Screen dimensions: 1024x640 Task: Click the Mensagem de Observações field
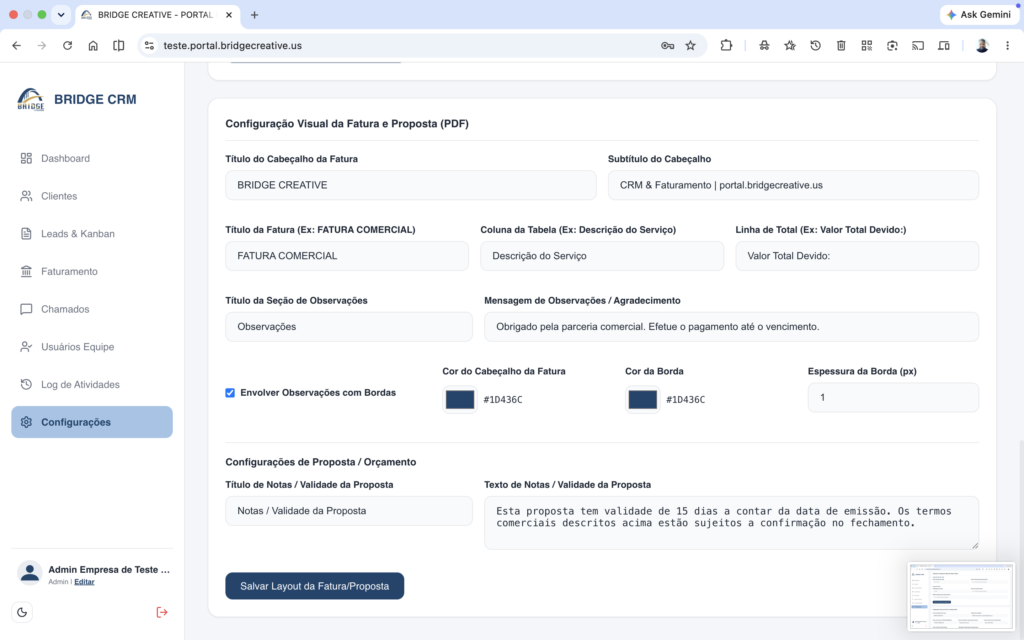pos(731,327)
